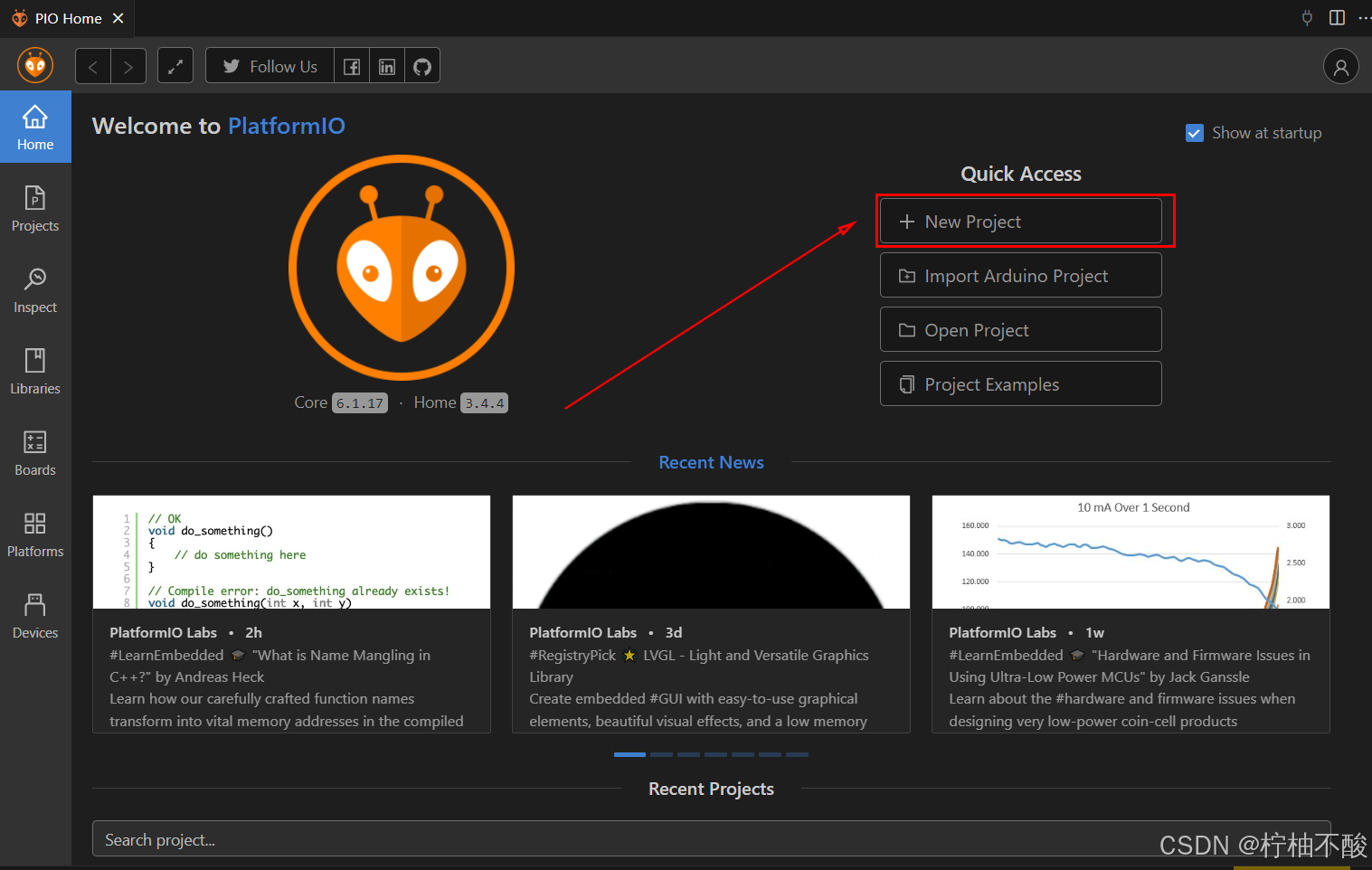Click the #LearnEmbedded Name Mangling news text
This screenshot has height=870, width=1372.
[287, 688]
